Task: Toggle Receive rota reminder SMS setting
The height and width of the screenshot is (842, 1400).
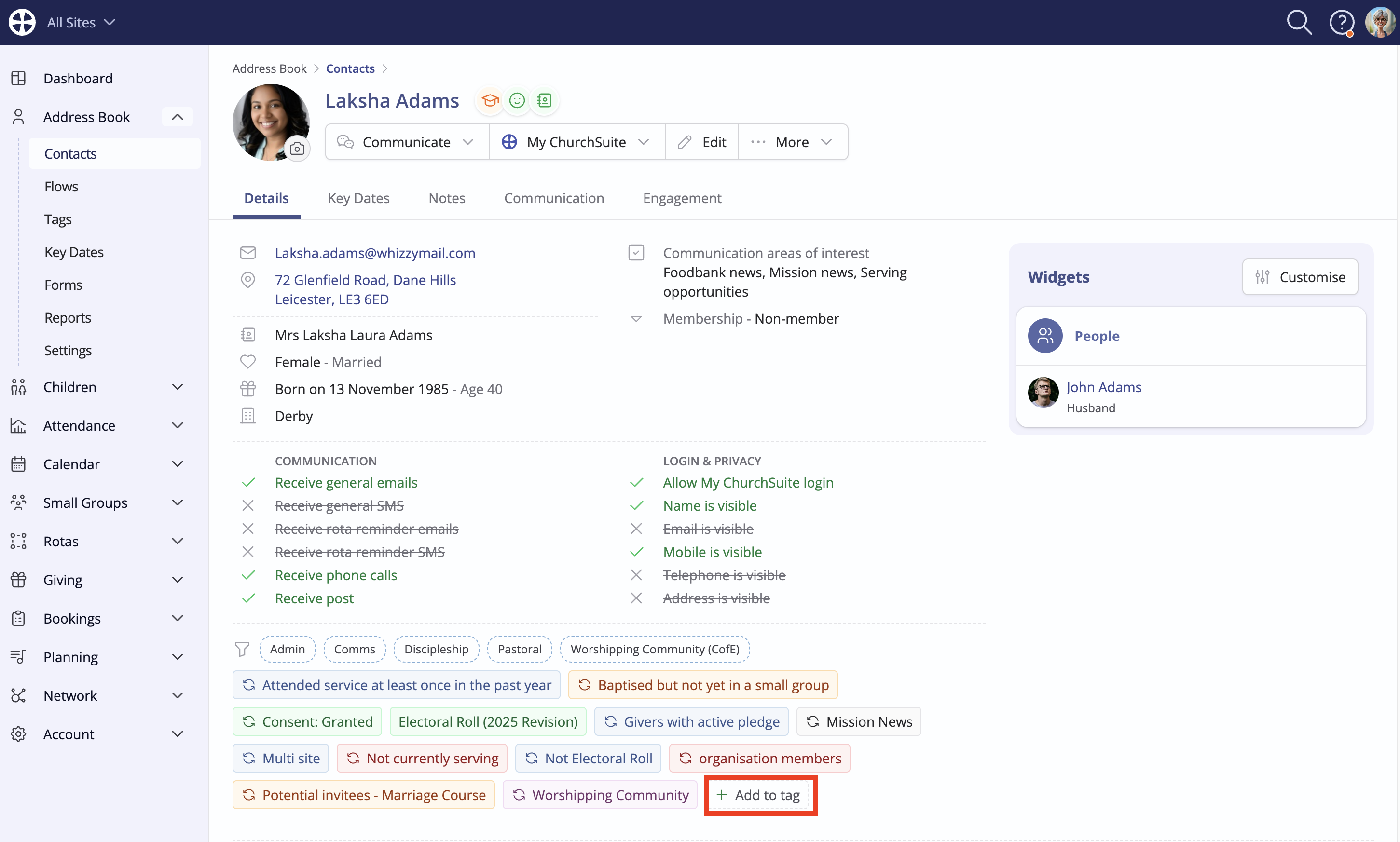Action: click(x=359, y=553)
